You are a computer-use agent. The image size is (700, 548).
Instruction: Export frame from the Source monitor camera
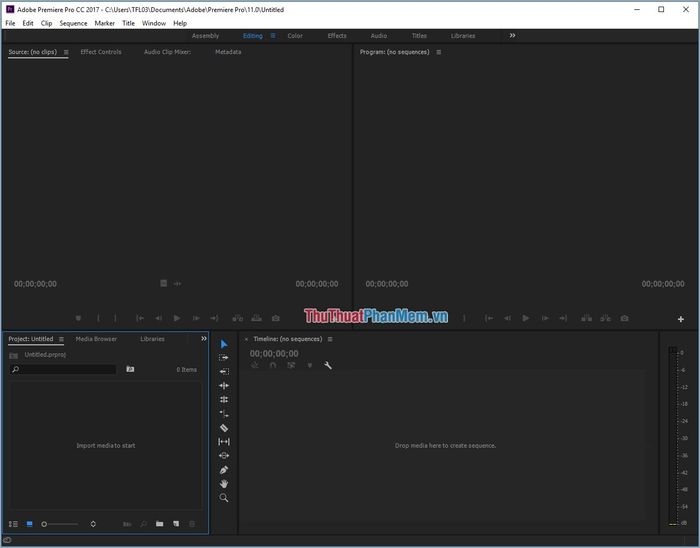276,318
